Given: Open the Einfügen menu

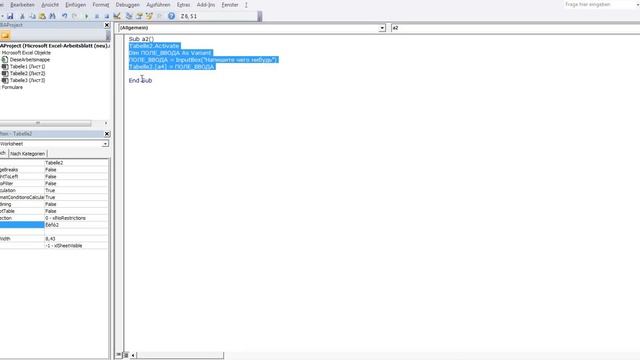Looking at the screenshot, I should [x=76, y=5].
